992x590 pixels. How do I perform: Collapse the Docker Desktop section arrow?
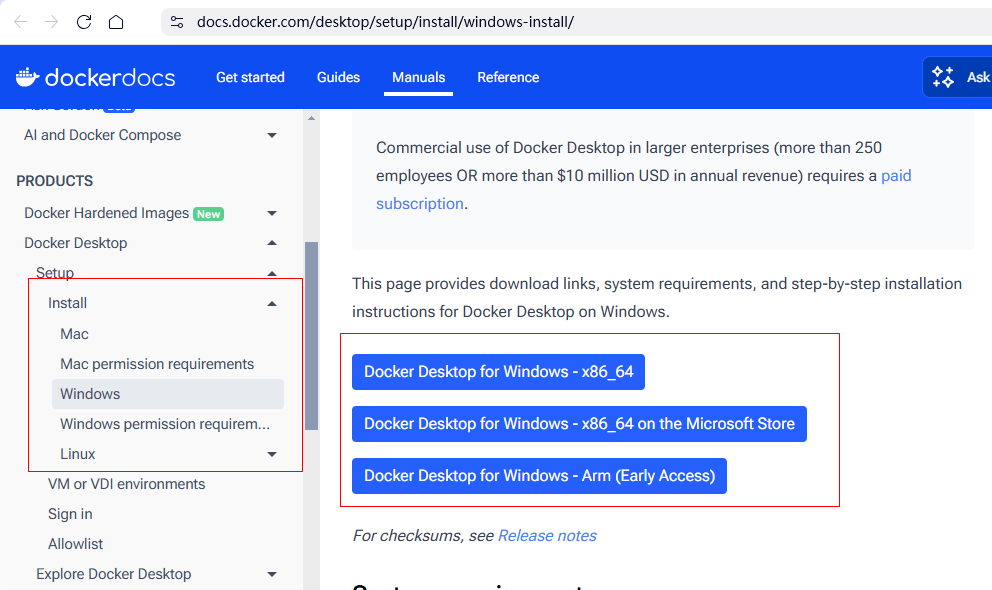click(272, 243)
